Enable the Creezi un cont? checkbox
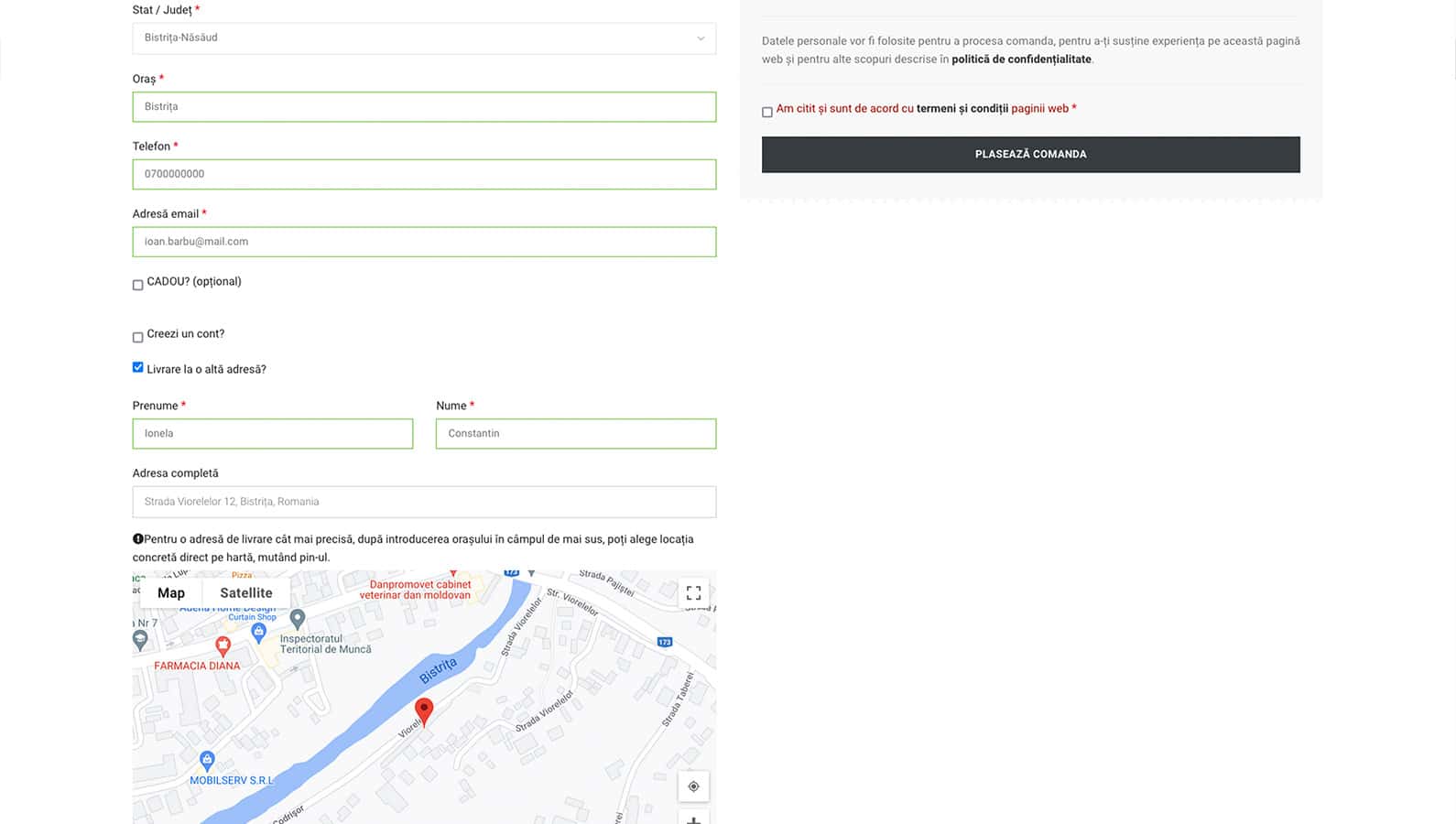Viewport: 1456px width, 824px height. (138, 337)
